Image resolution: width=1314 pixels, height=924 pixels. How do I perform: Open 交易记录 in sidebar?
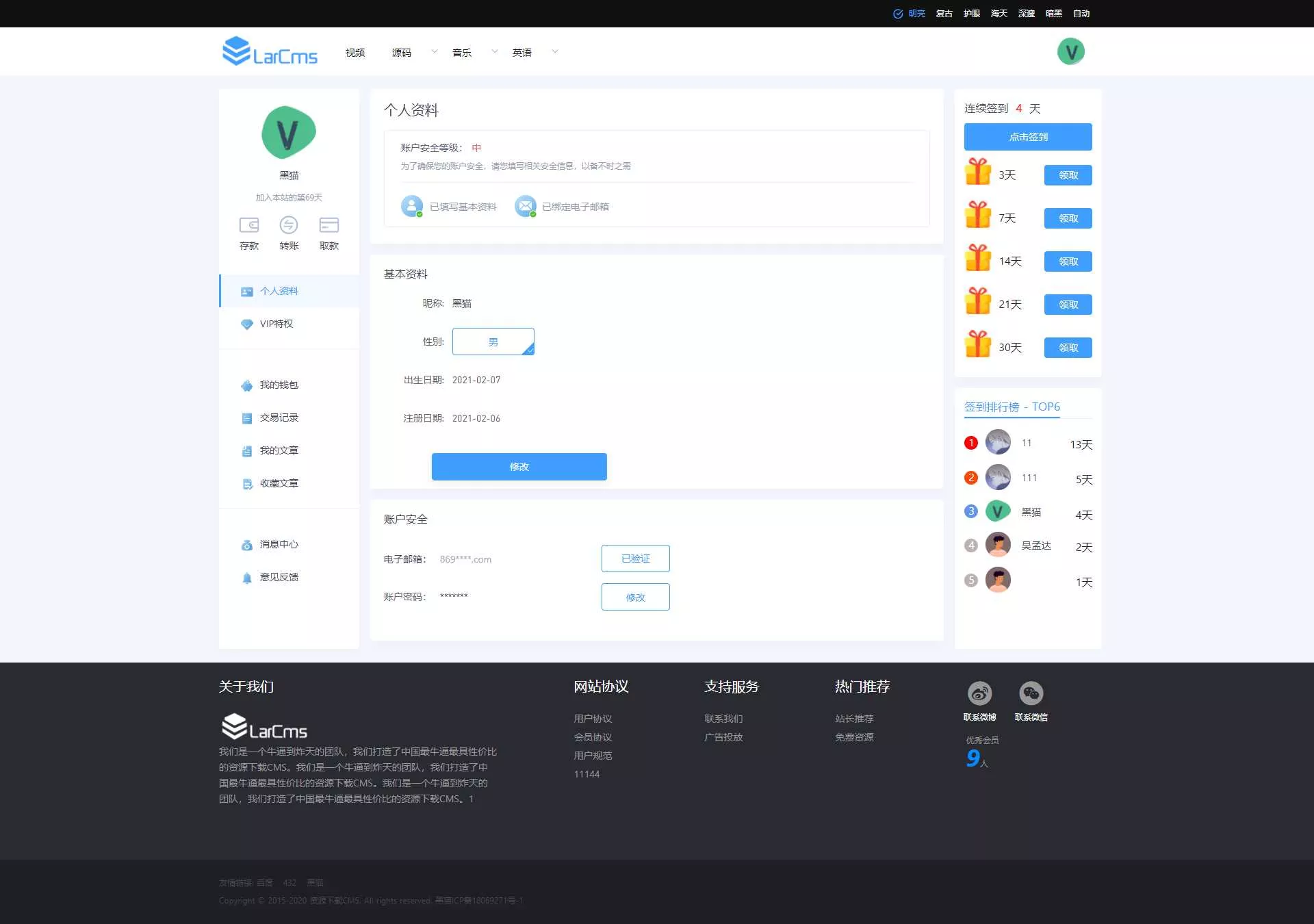coord(289,418)
